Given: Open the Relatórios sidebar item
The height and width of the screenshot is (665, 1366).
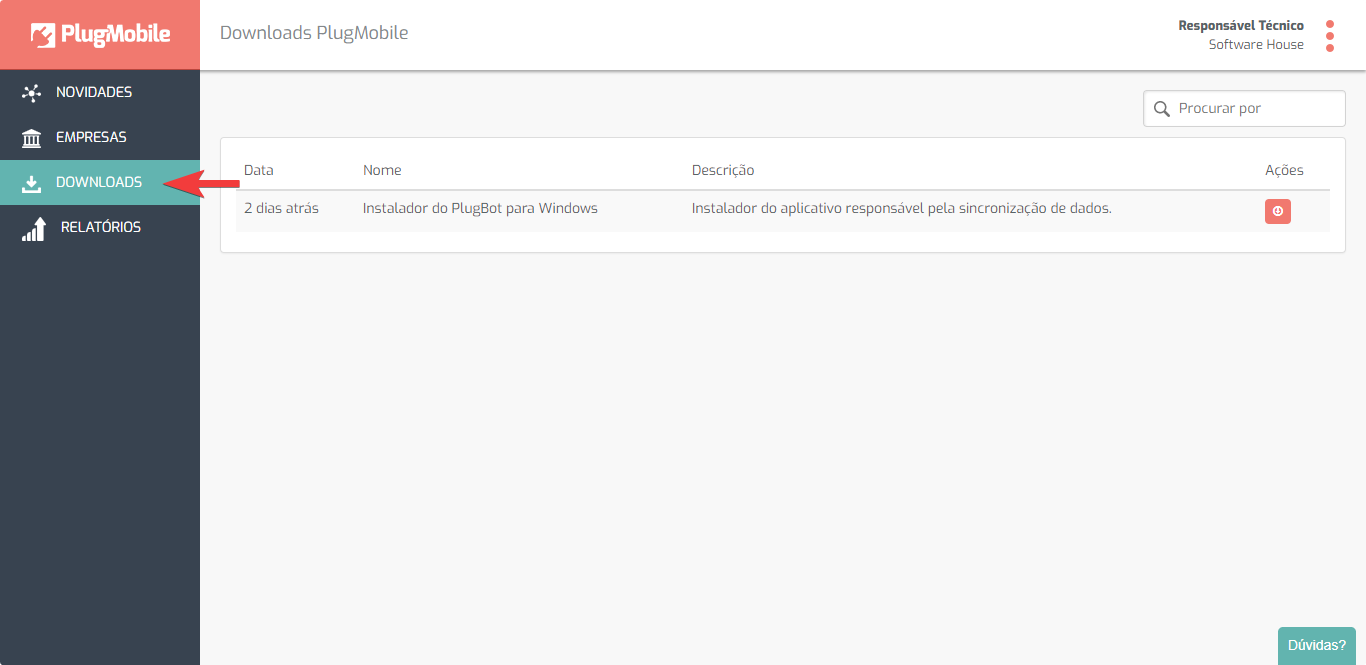Looking at the screenshot, I should coord(100,227).
